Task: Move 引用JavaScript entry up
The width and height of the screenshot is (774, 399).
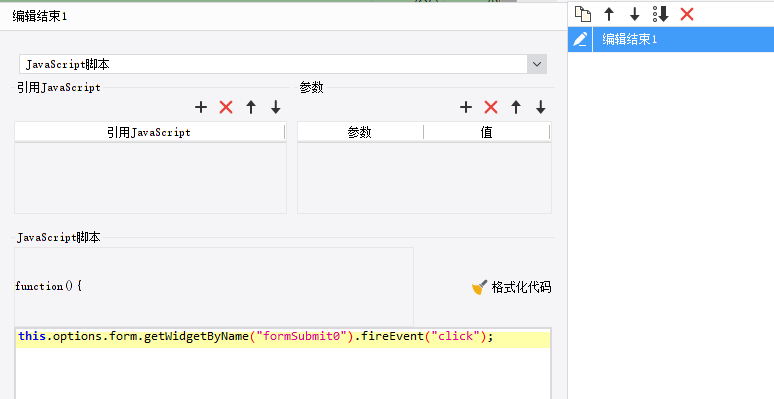Action: pyautogui.click(x=251, y=107)
